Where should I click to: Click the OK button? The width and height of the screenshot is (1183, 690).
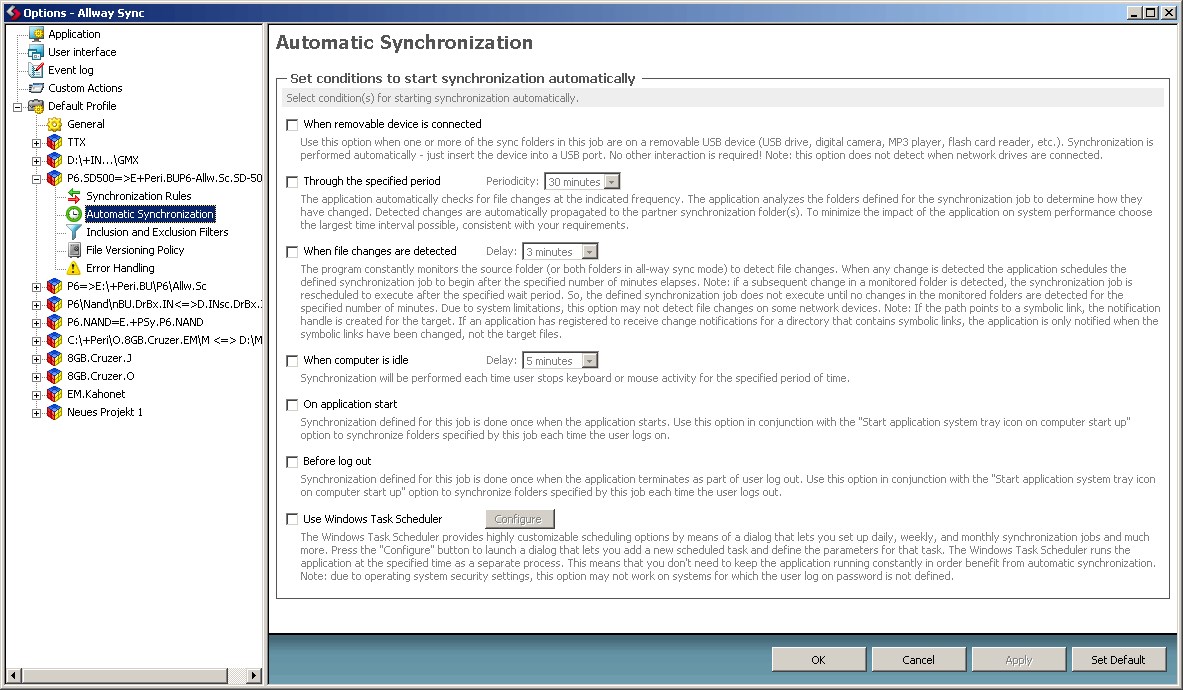click(x=819, y=660)
